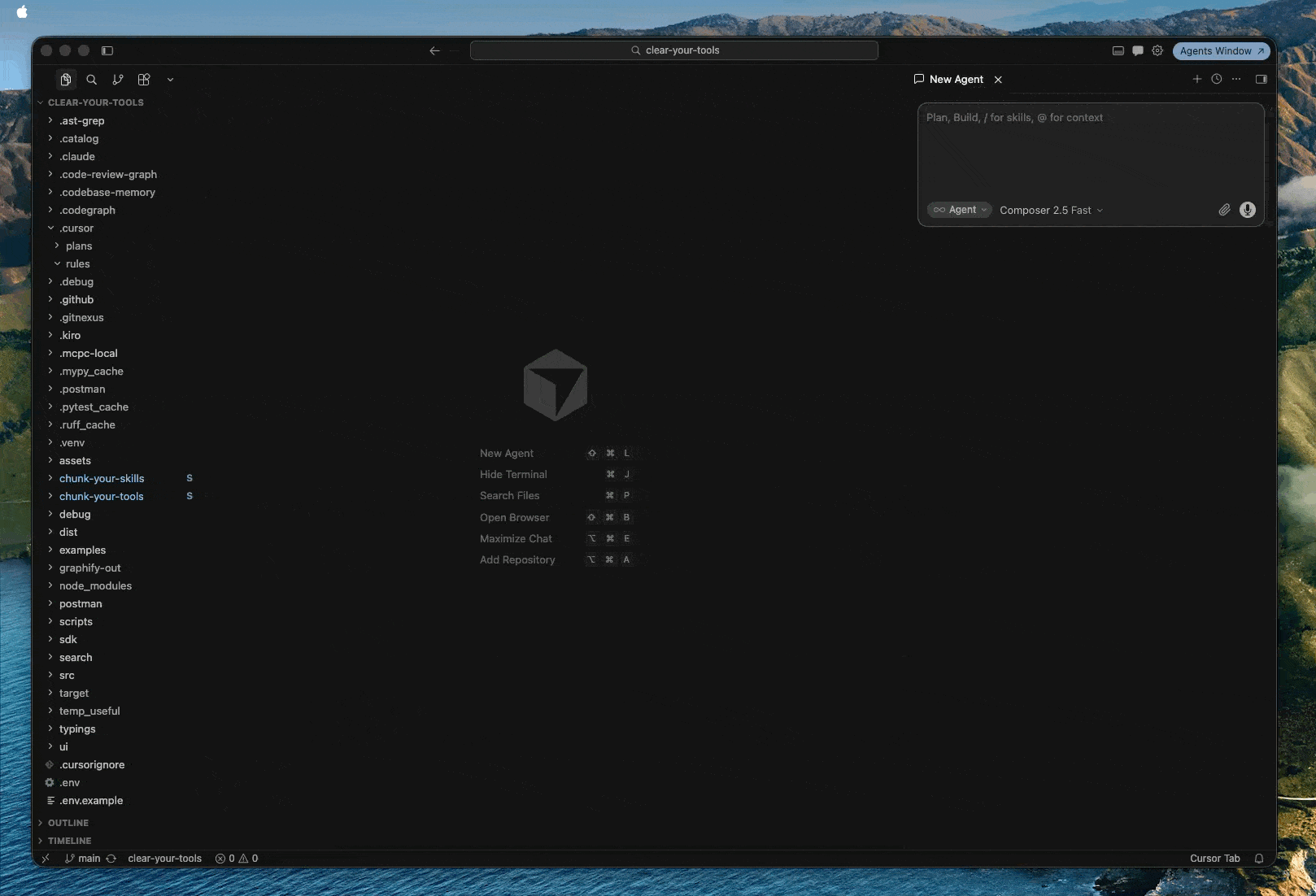Open the chat bubble icon in title bar
This screenshot has width=1316, height=896.
pyautogui.click(x=1138, y=50)
